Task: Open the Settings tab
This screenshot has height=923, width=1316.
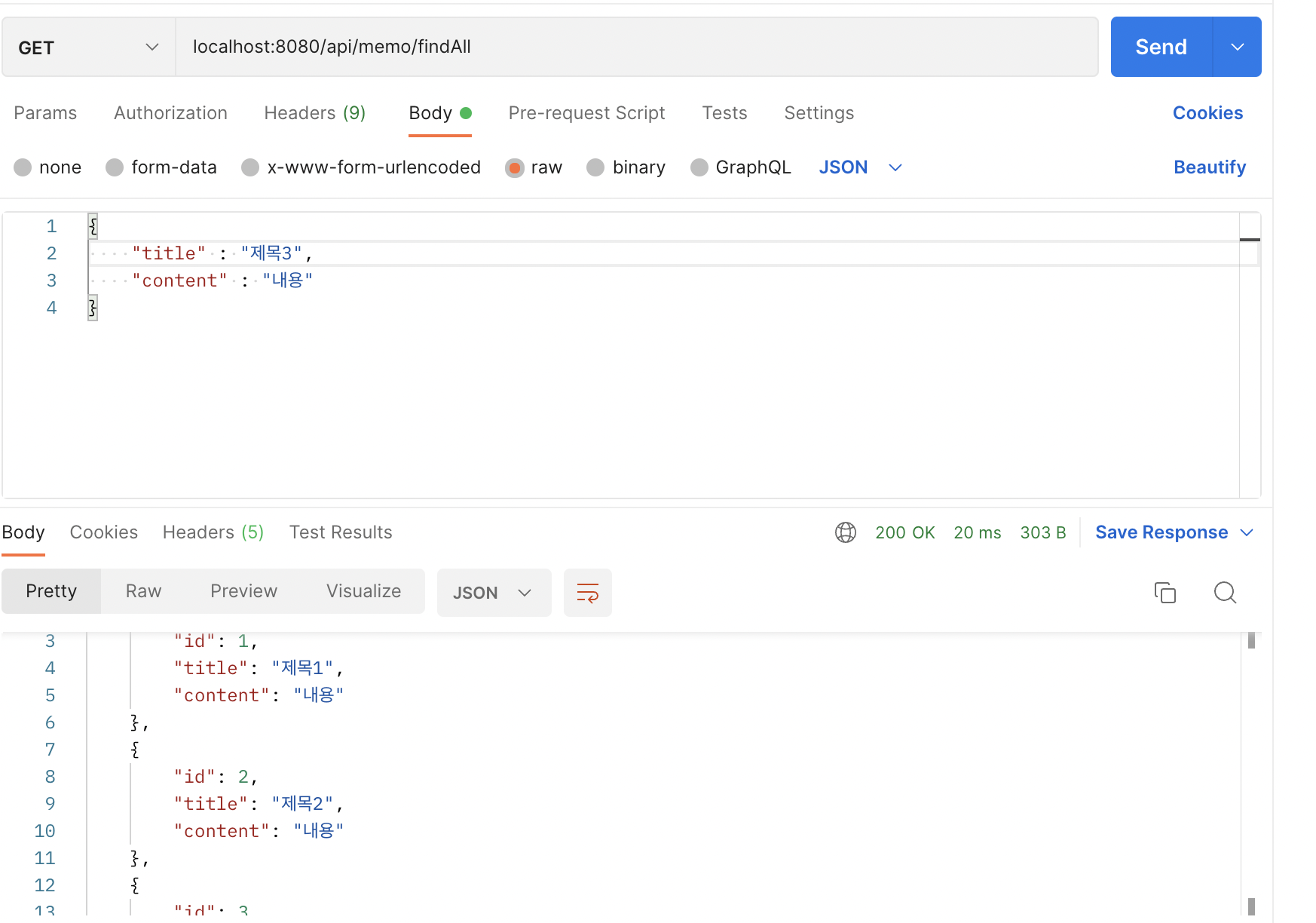Action: click(819, 113)
